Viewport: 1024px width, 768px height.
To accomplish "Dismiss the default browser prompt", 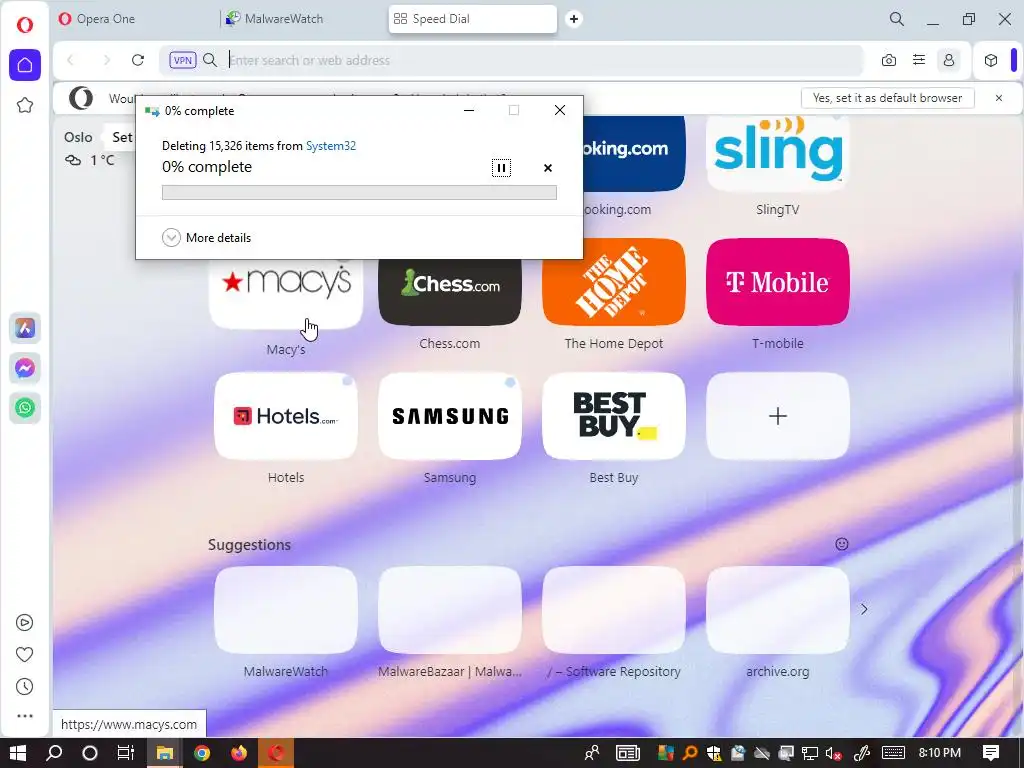I will [999, 98].
